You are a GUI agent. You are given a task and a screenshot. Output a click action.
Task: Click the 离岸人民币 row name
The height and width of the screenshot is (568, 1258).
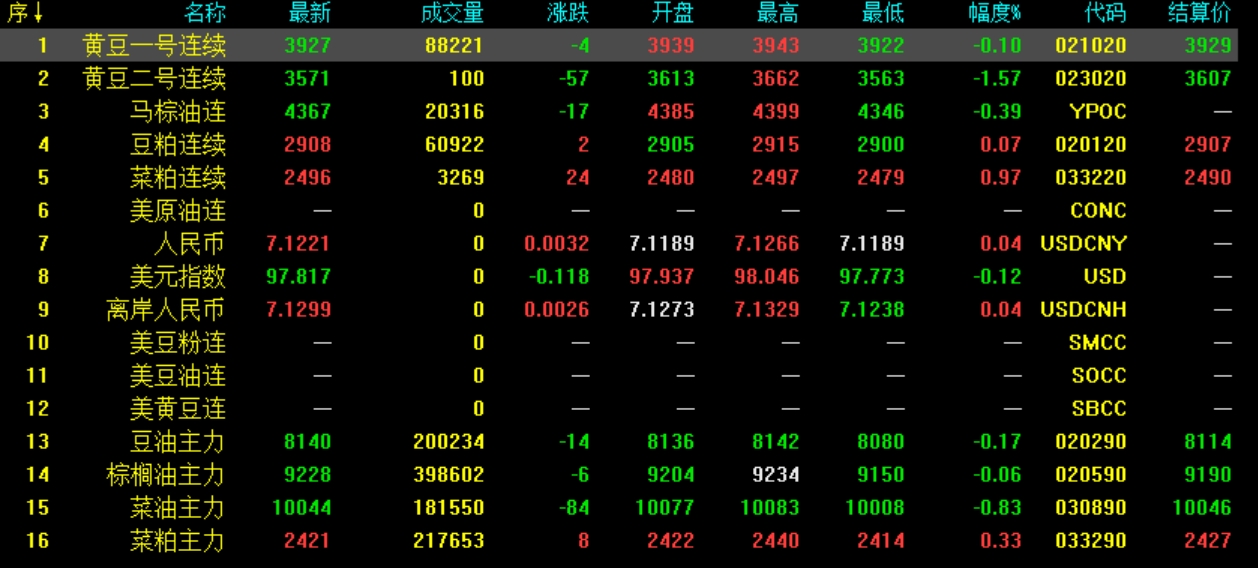coord(166,310)
